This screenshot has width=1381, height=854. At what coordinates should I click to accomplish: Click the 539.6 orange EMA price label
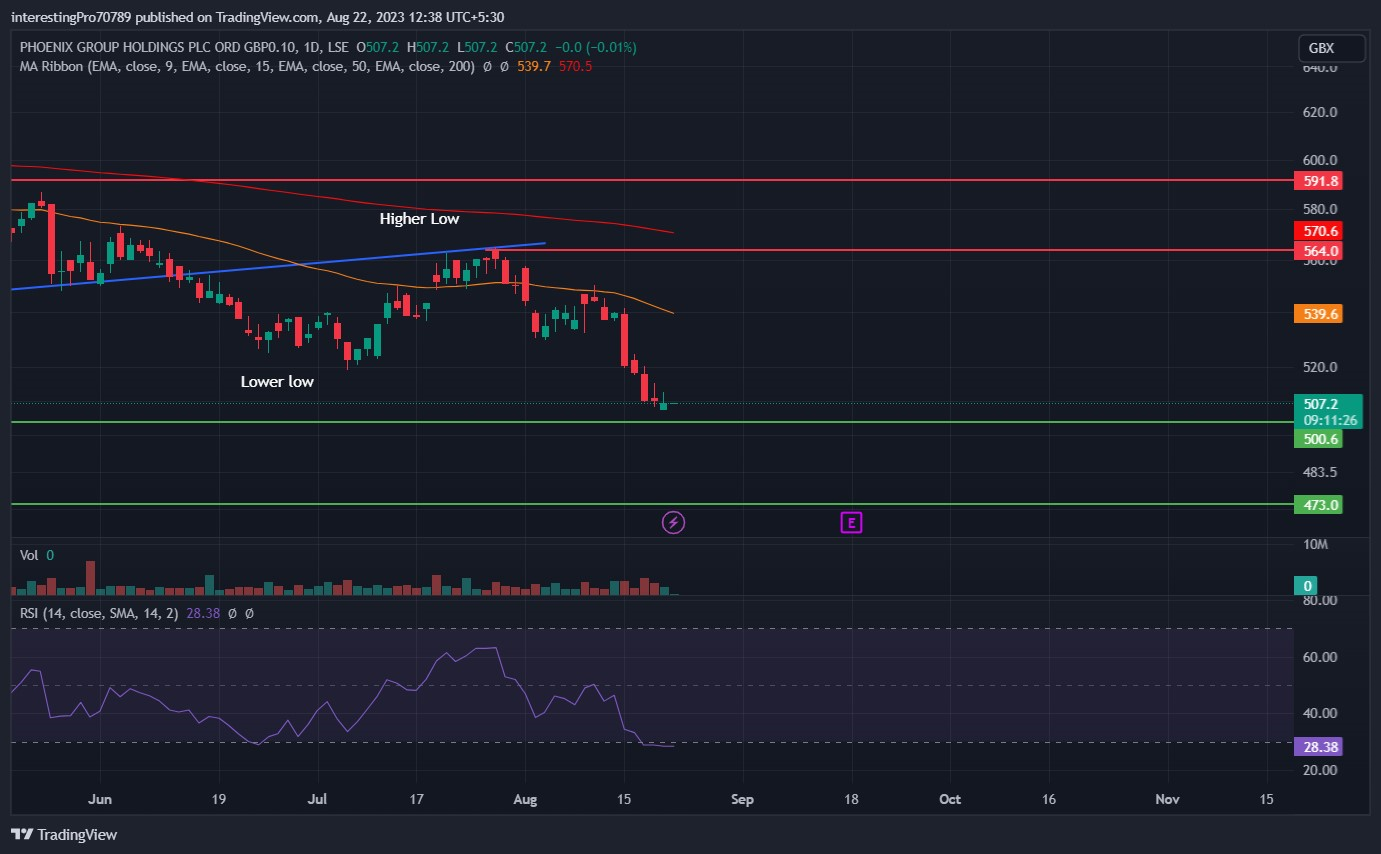point(1318,314)
